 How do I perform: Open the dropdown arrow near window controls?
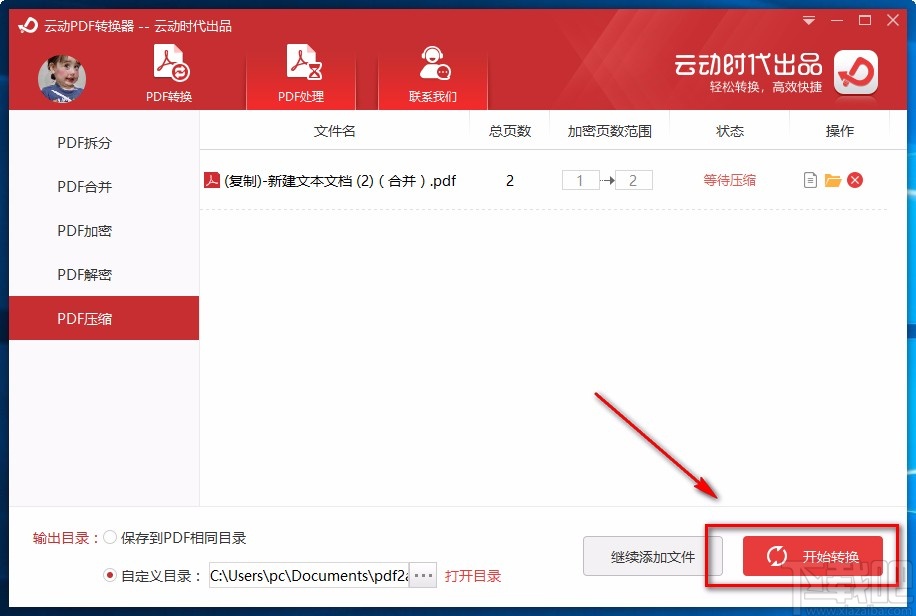coord(808,20)
